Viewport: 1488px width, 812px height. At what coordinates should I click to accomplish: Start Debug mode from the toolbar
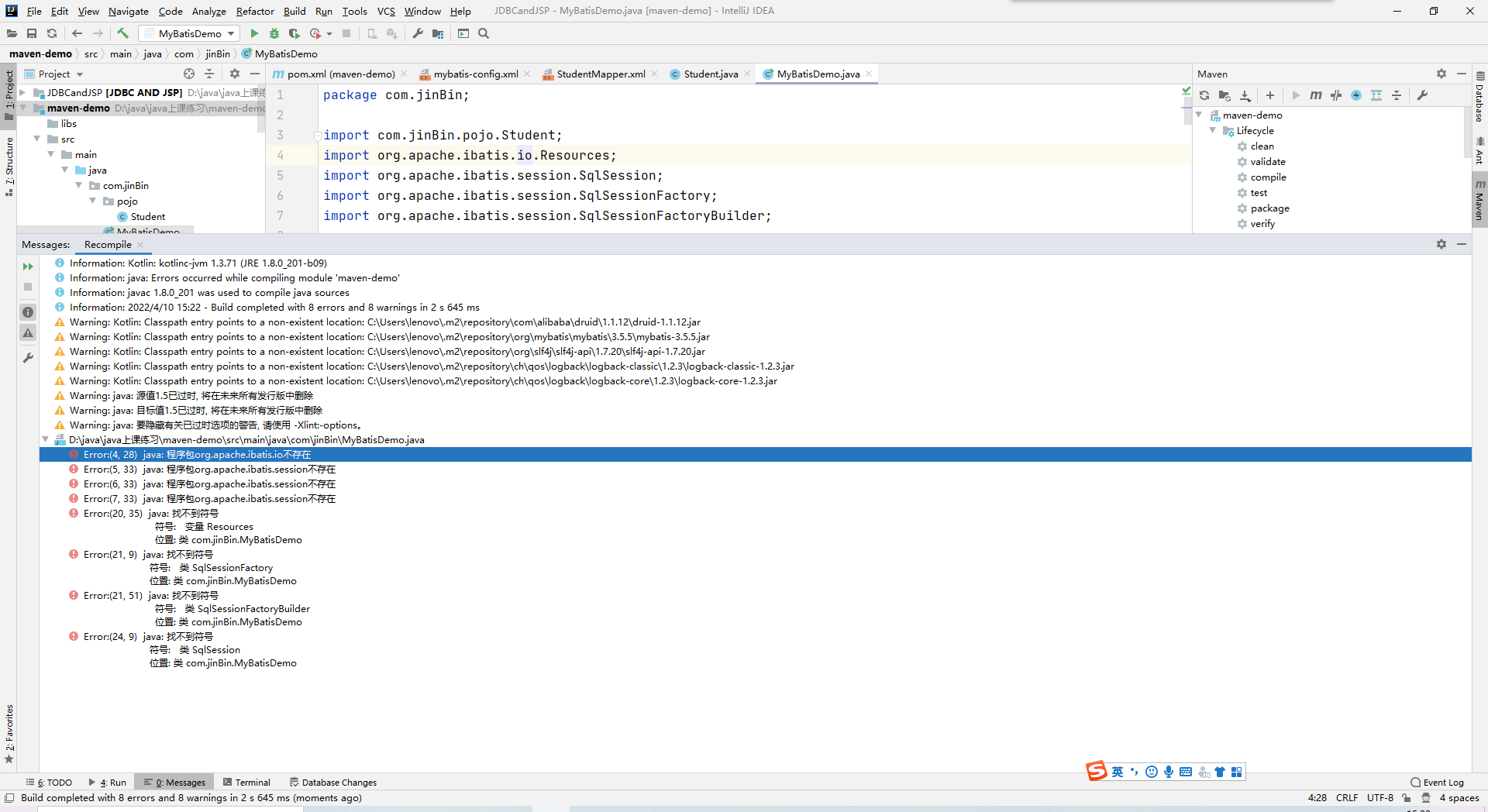click(274, 33)
